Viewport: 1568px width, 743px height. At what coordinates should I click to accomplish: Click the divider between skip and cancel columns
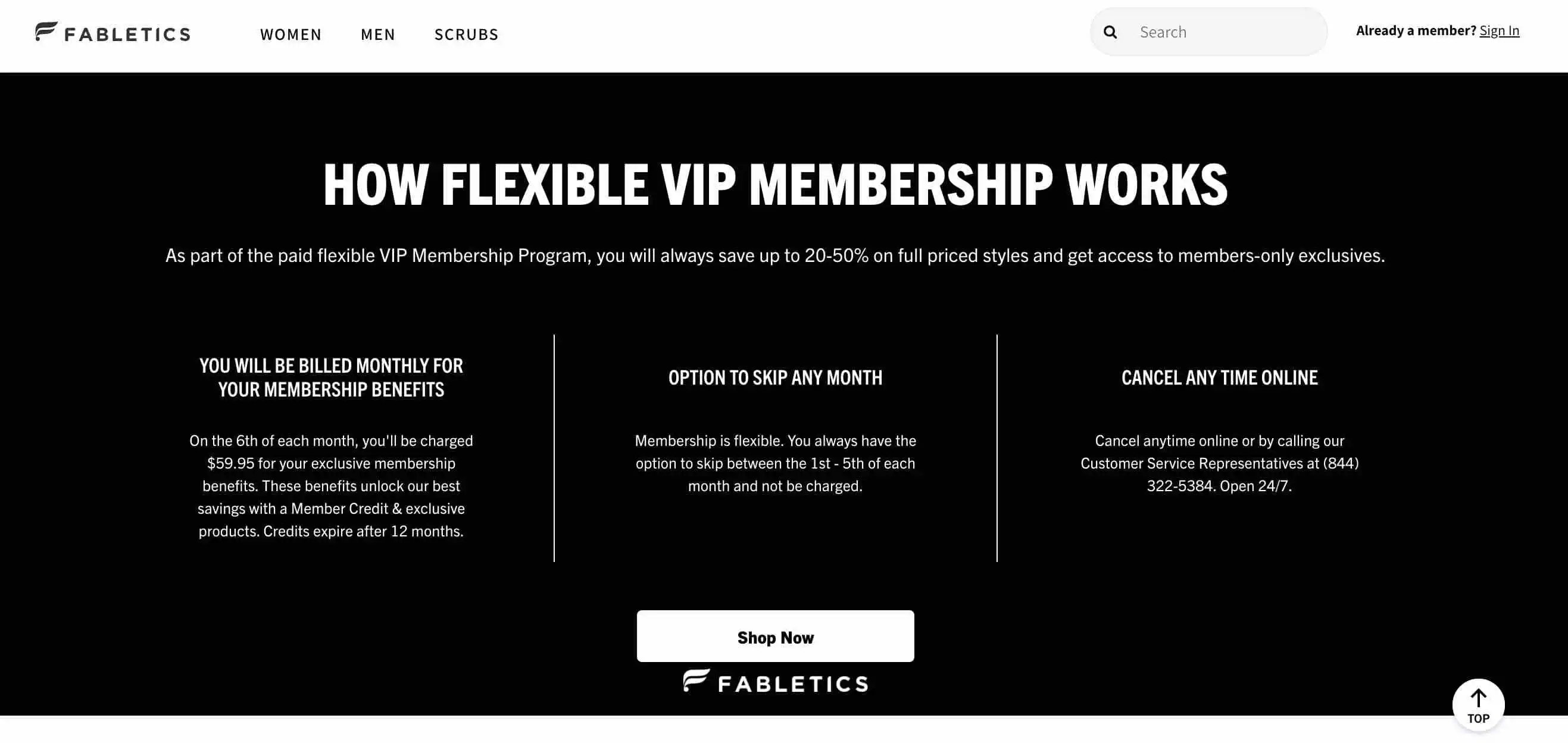[x=997, y=448]
